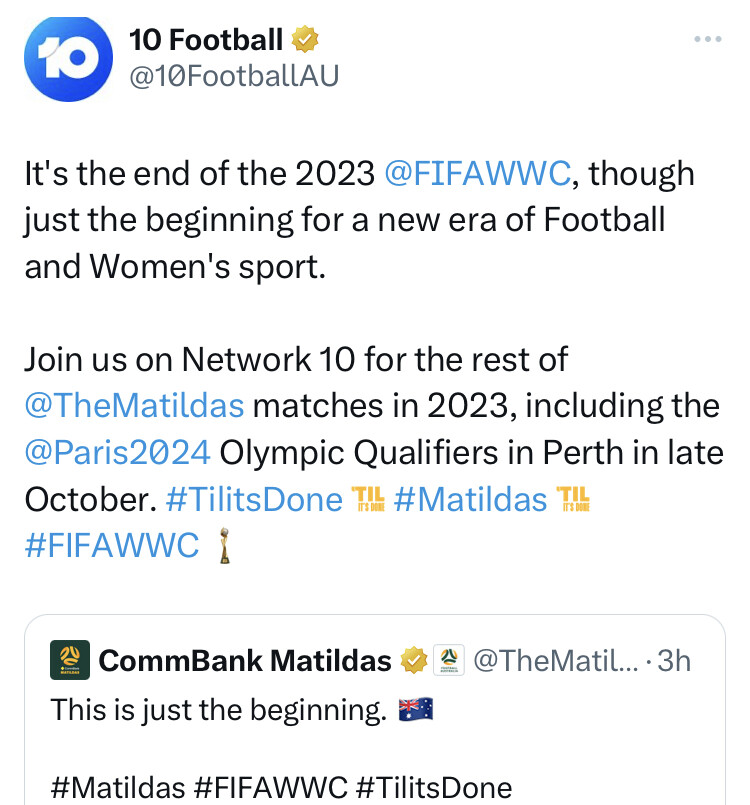The height and width of the screenshot is (805, 750).
Task: Open the quoted tweet 'This is just the beginning'
Action: 218,711
